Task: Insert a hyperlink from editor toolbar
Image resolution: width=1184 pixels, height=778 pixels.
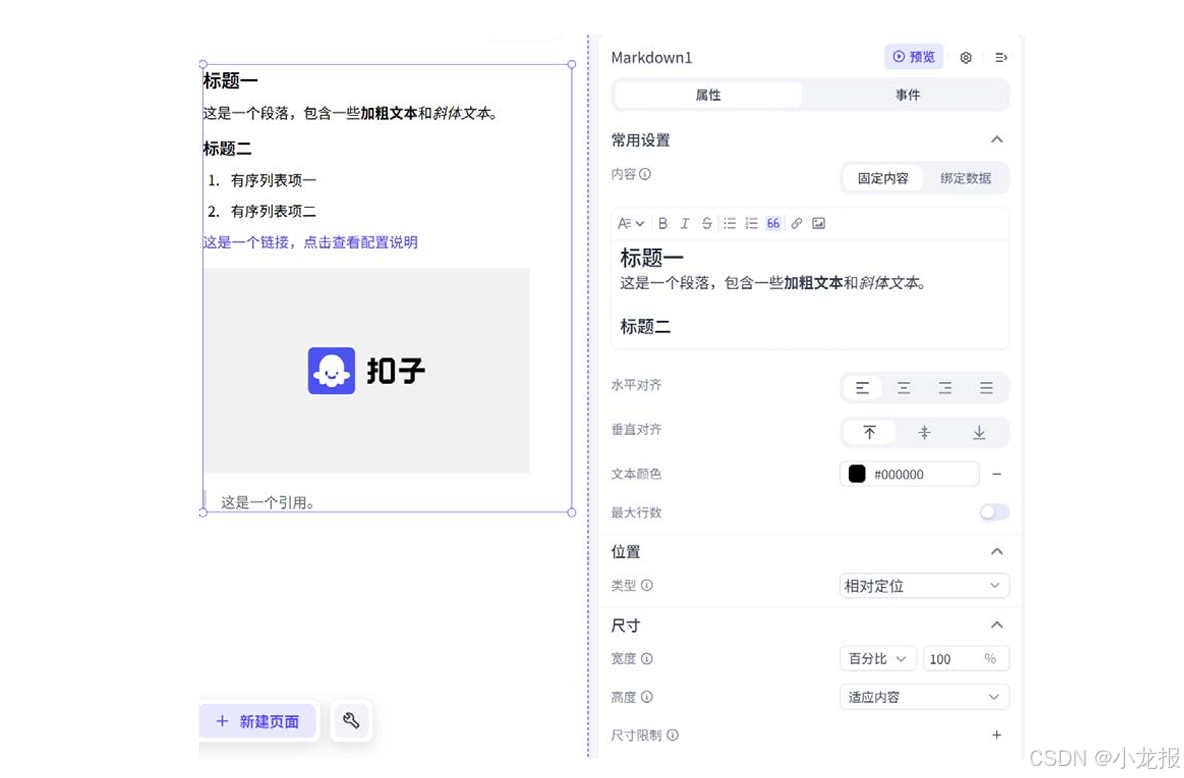Action: pos(796,224)
